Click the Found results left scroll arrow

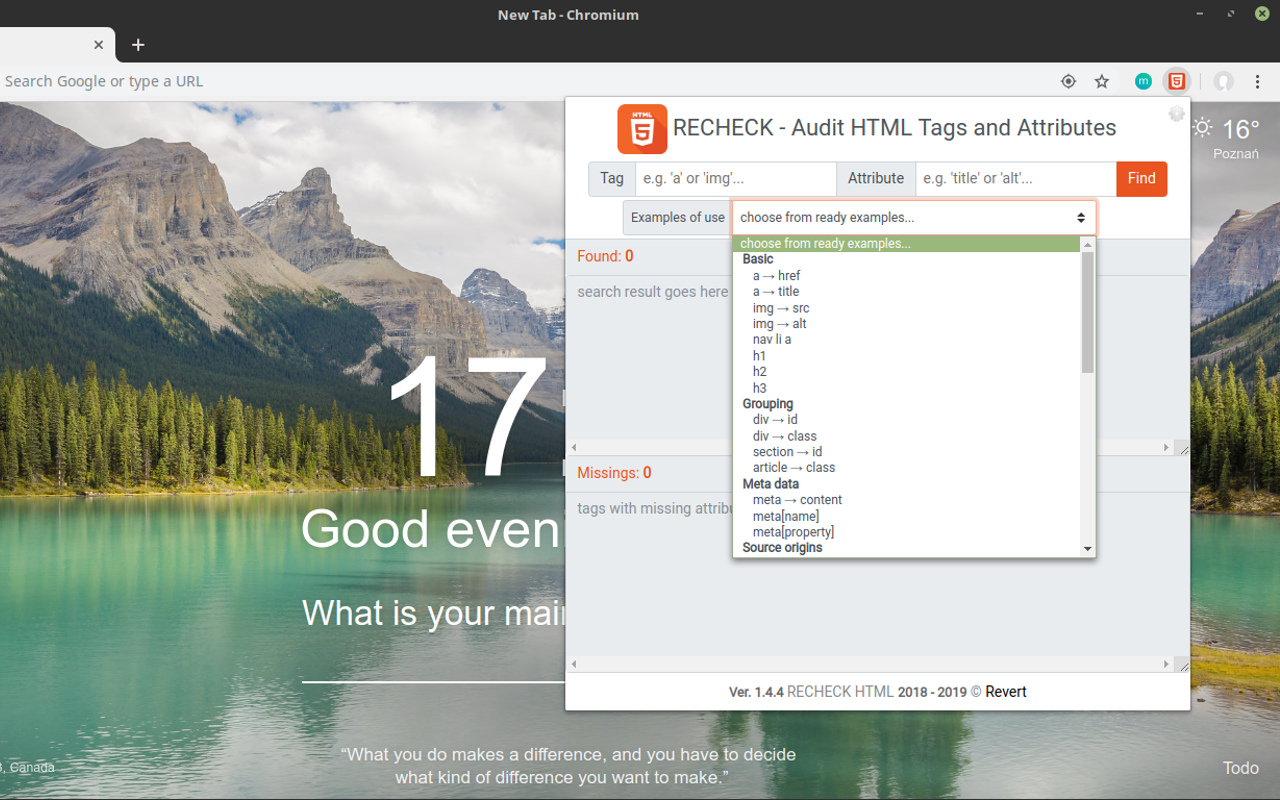pos(574,448)
